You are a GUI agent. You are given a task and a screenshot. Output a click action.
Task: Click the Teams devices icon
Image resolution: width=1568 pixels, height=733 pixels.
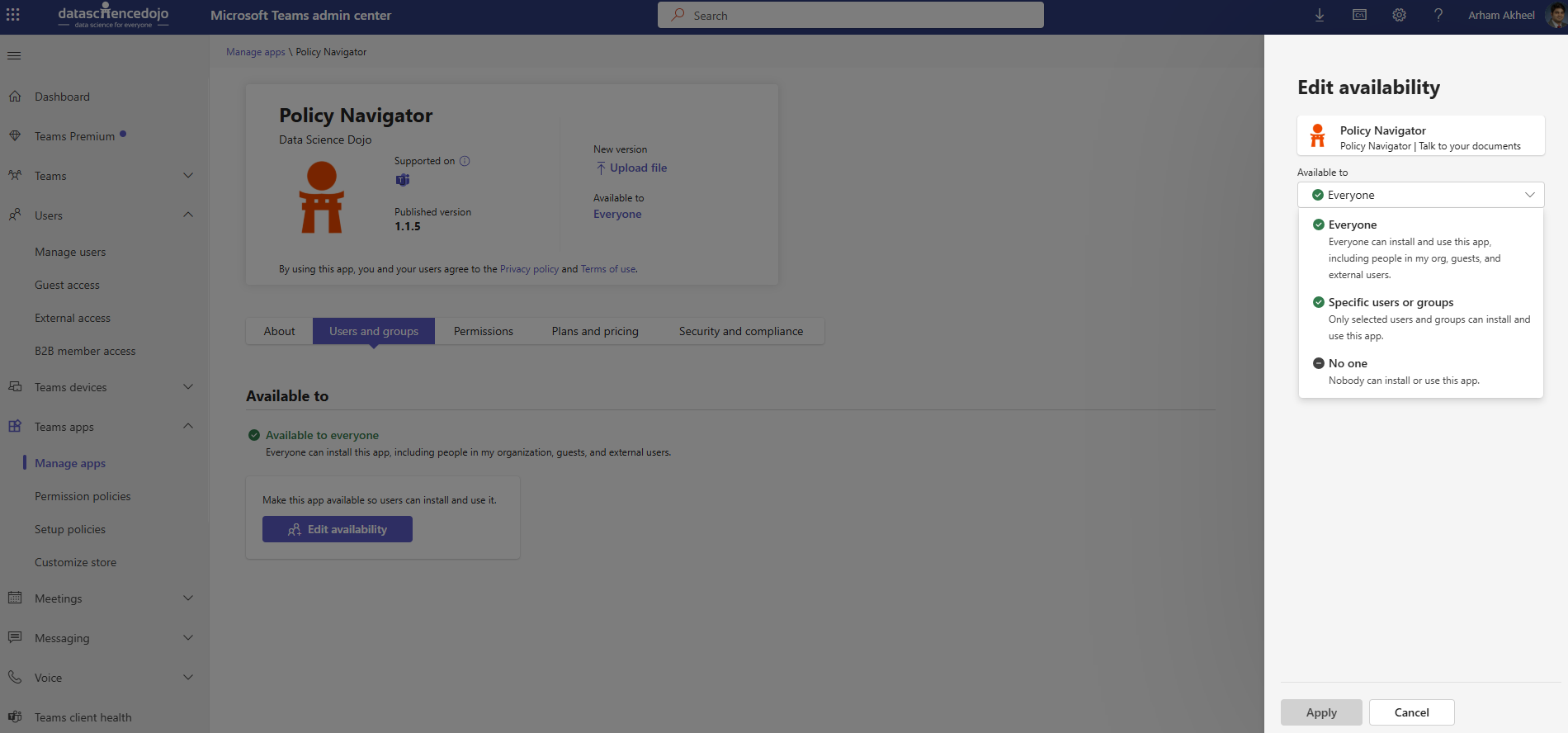point(15,387)
